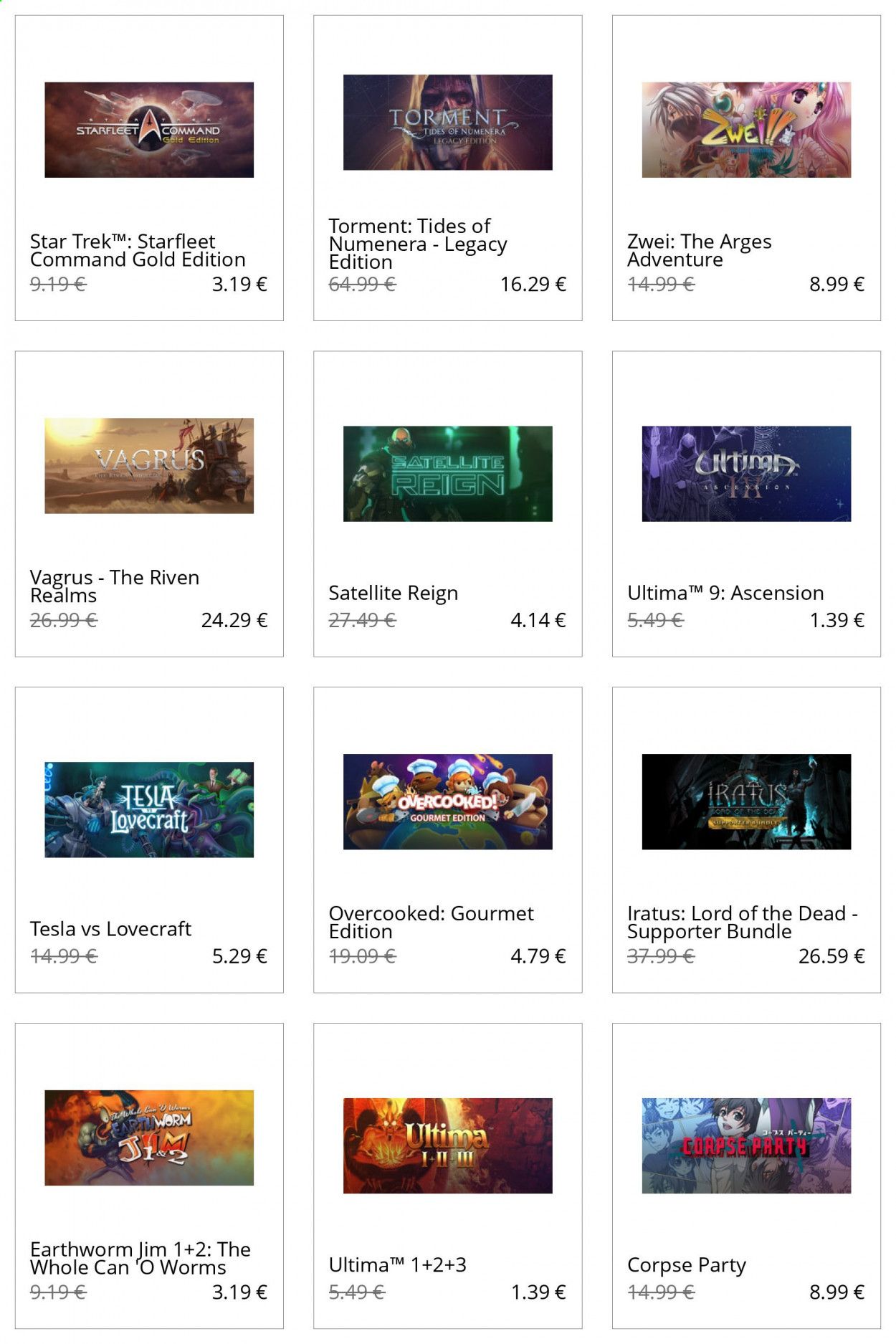The image size is (896, 1344).
Task: Select the crossed-out 64.99 € Torment price
Action: (363, 285)
